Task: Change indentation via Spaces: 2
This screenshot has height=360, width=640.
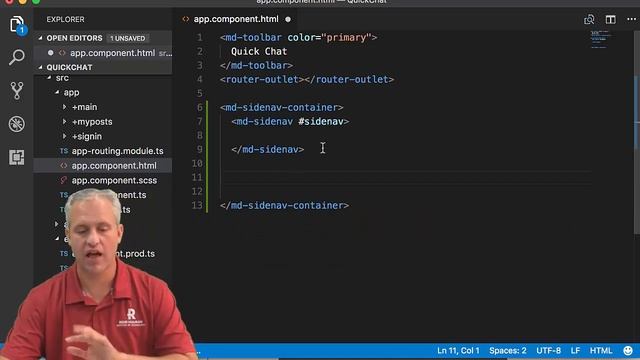Action: click(x=508, y=351)
